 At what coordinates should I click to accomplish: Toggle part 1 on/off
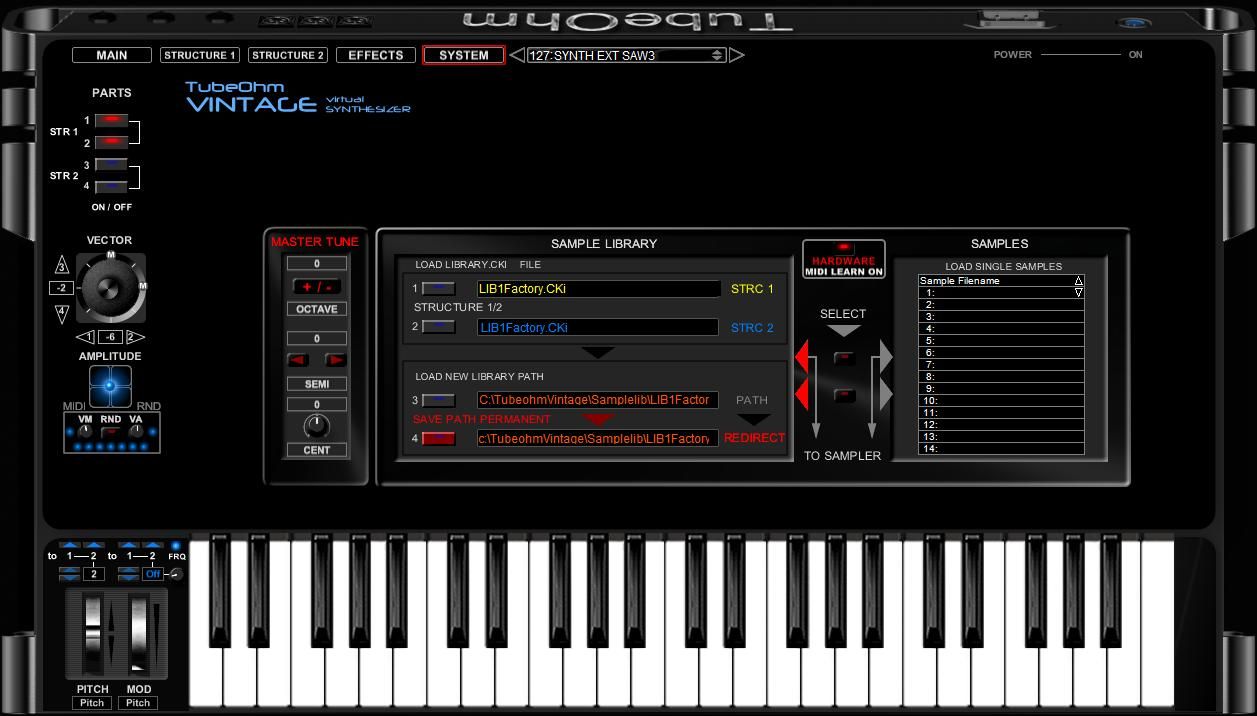pos(111,120)
